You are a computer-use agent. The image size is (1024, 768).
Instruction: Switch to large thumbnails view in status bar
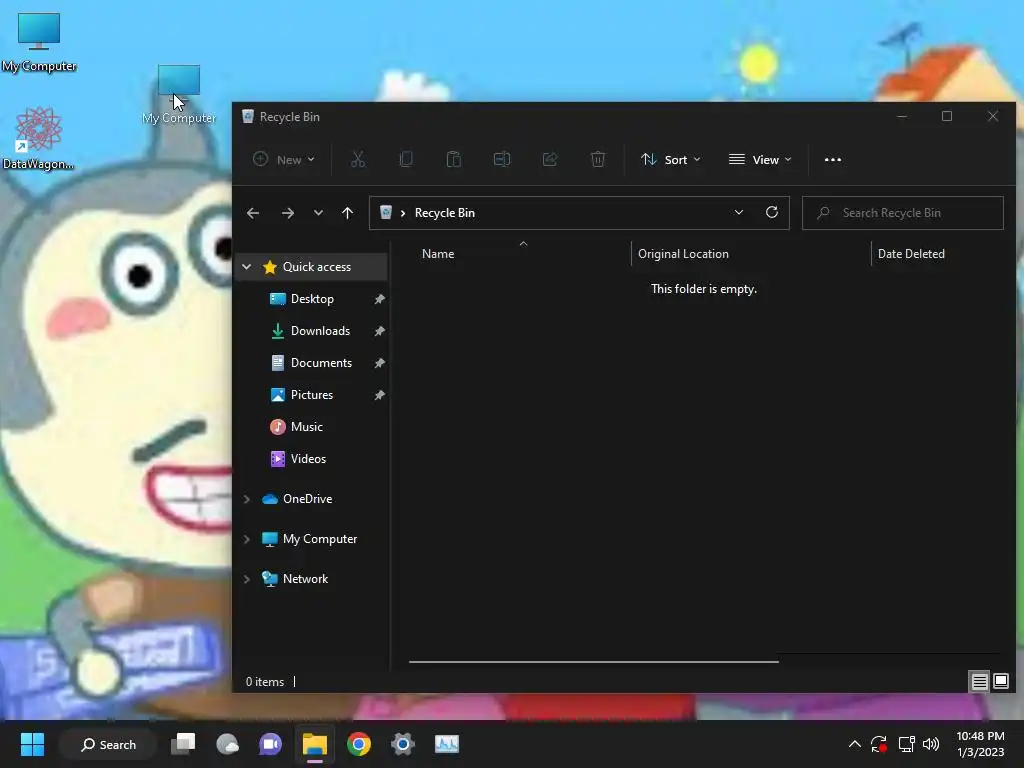[x=1000, y=682]
